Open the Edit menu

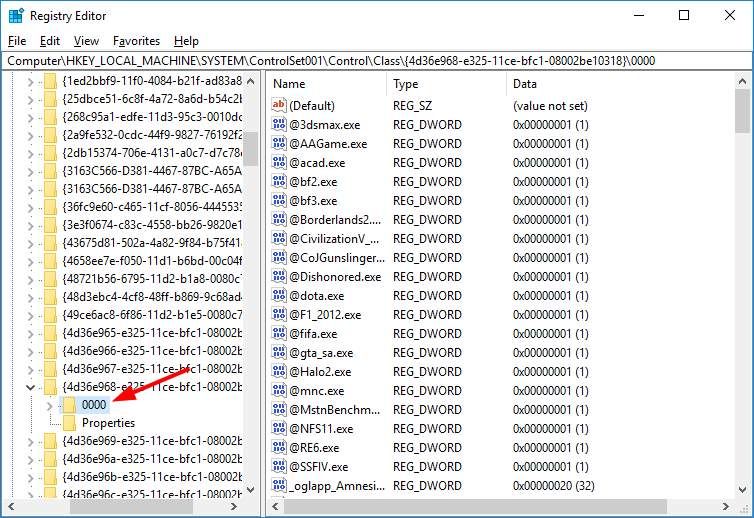pyautogui.click(x=50, y=41)
